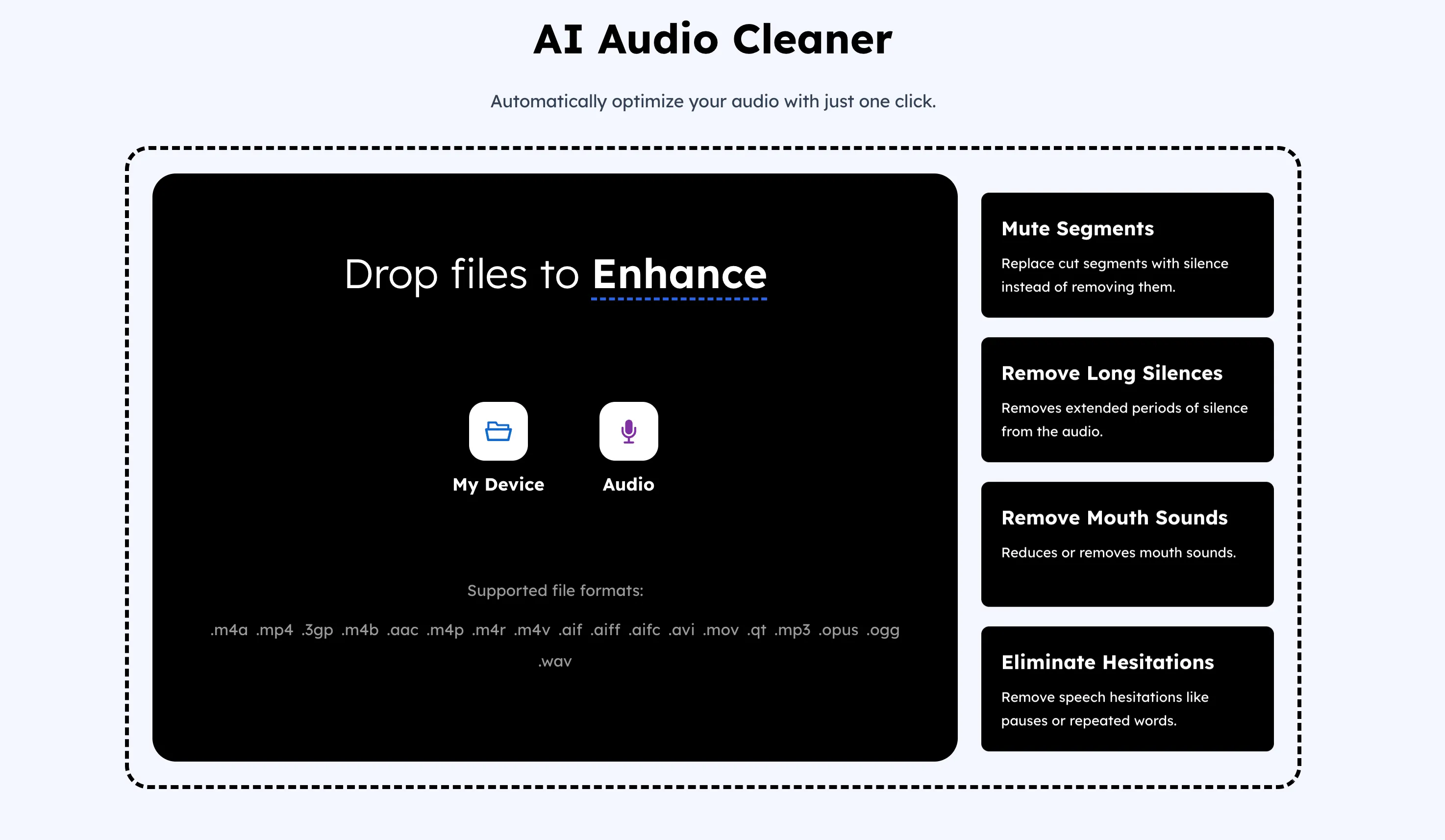
Task: Click the blue folder icon for device files
Action: pos(498,432)
